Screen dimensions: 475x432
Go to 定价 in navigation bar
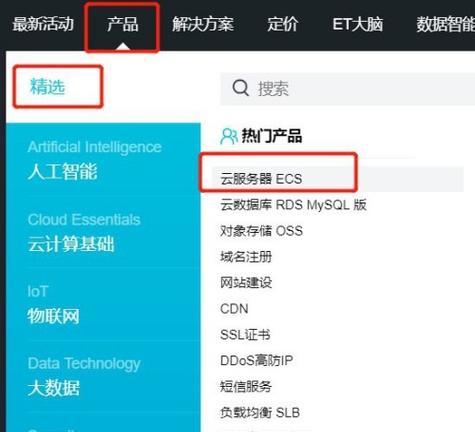[x=282, y=24]
